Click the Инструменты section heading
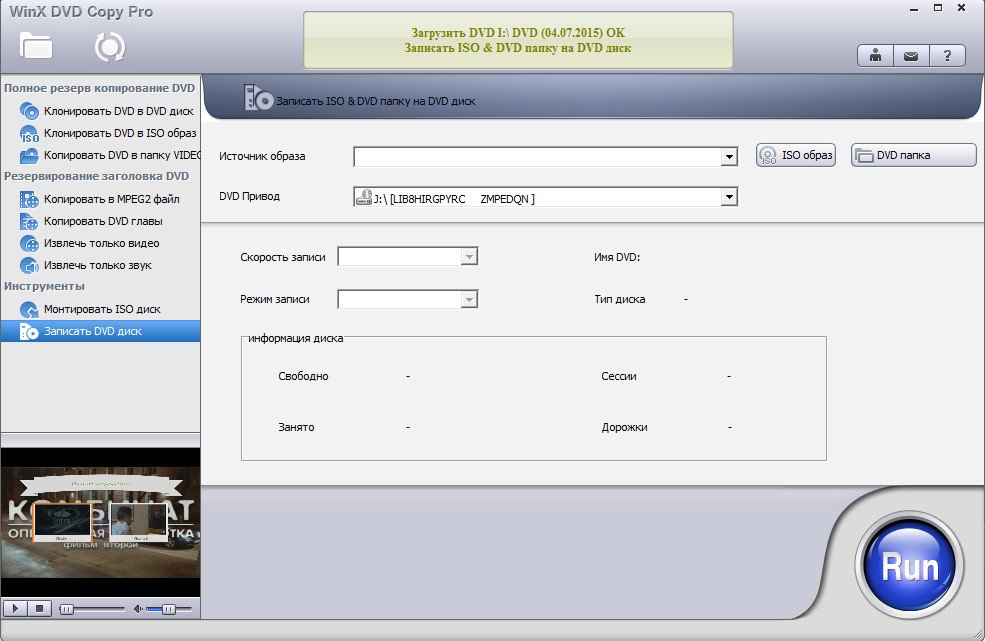Image resolution: width=985 pixels, height=641 pixels. click(x=44, y=286)
